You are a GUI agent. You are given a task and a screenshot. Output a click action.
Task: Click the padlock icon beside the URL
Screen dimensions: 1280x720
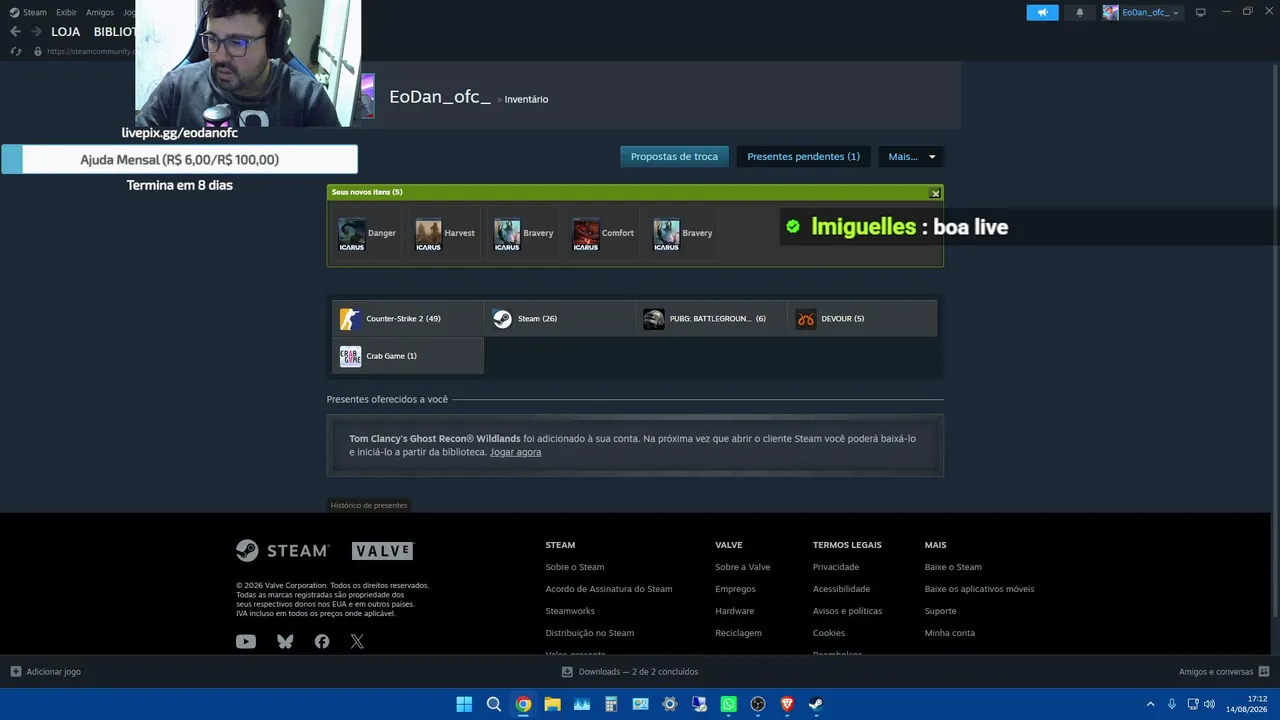pos(38,51)
